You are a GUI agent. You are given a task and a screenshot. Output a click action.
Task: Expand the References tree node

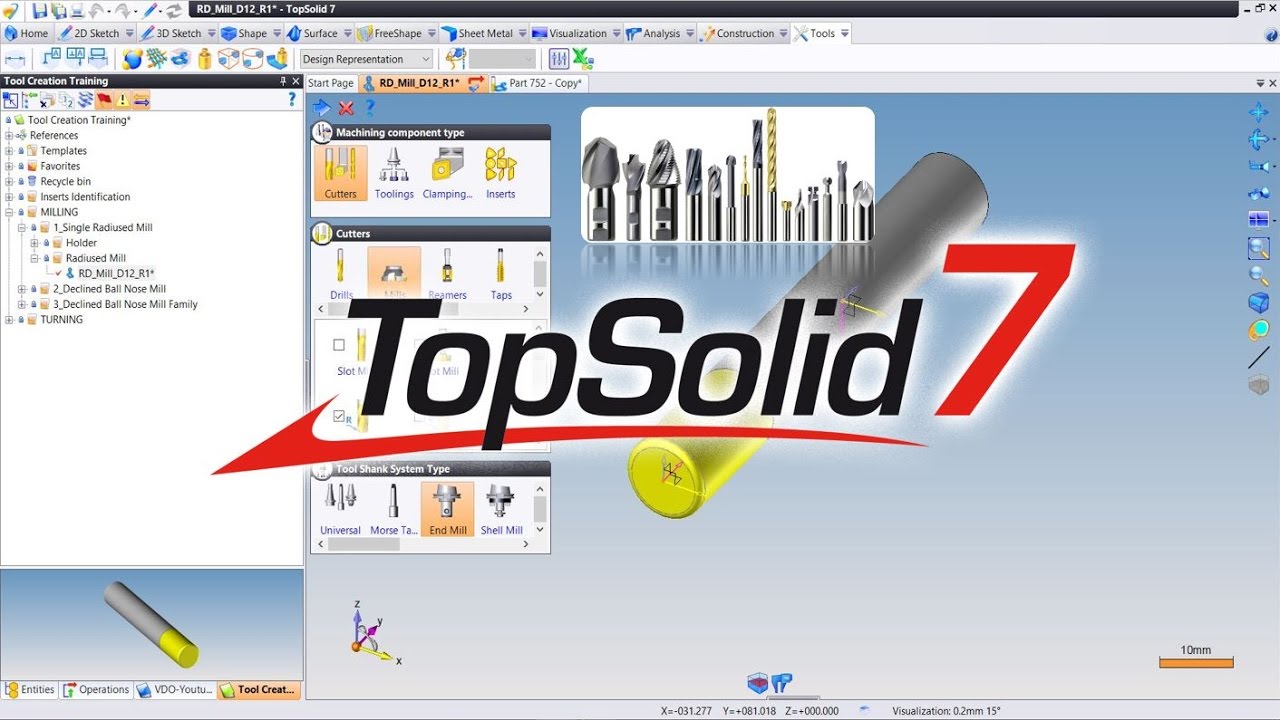click(9, 135)
